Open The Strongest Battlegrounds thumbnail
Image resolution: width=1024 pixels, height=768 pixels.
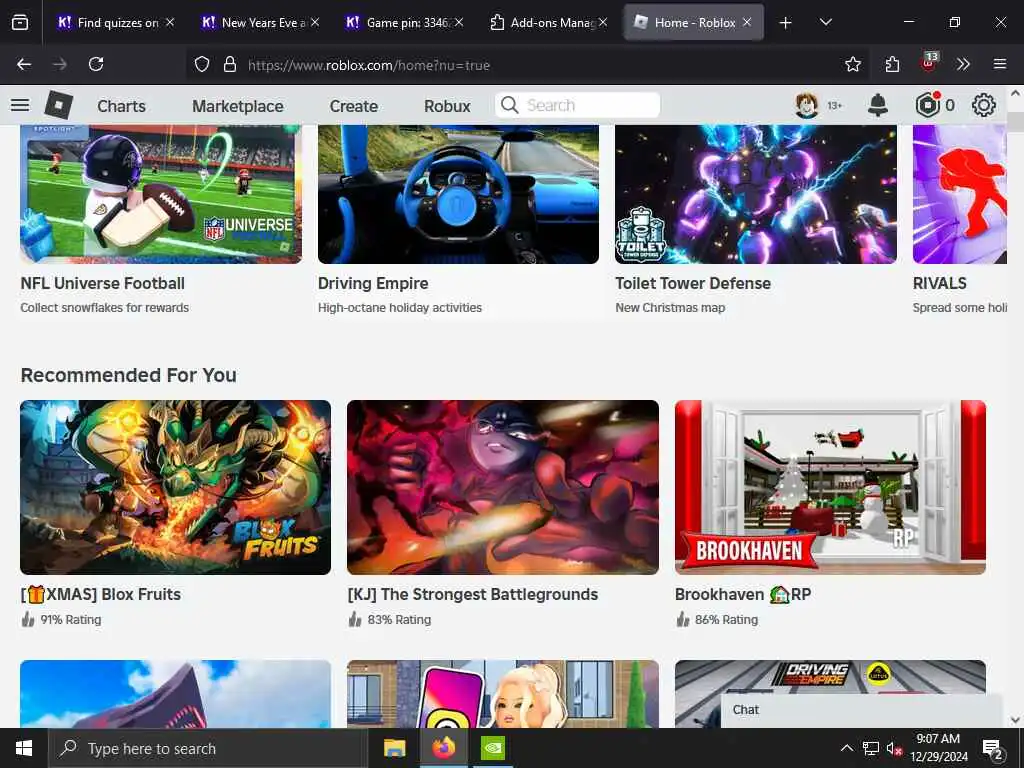tap(503, 487)
